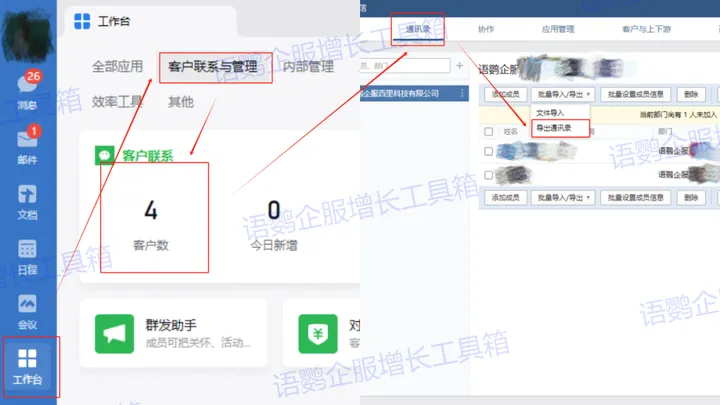Expand the top 批量导入/导出 dropdown
Screen dimensions: 720x405
click(562, 94)
